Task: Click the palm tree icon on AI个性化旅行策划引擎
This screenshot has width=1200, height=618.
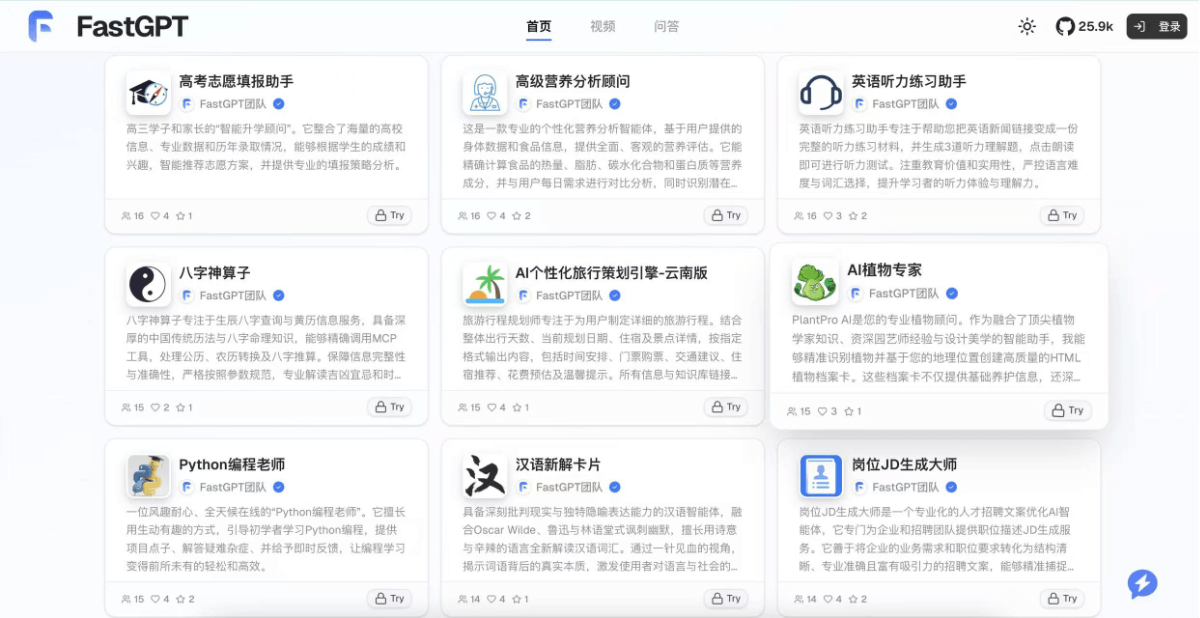Action: 483,283
